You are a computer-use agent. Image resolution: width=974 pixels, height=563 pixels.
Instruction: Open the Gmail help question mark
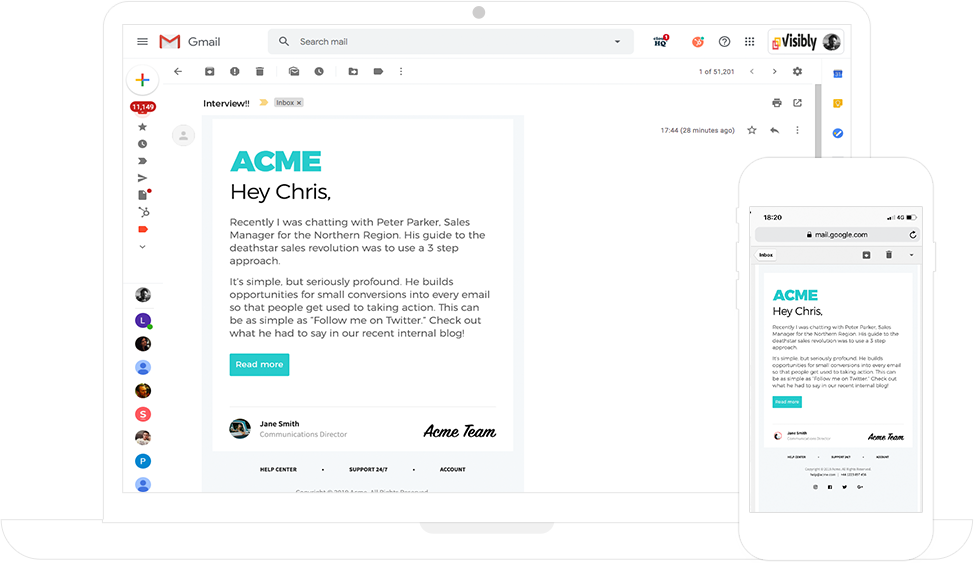click(x=724, y=42)
